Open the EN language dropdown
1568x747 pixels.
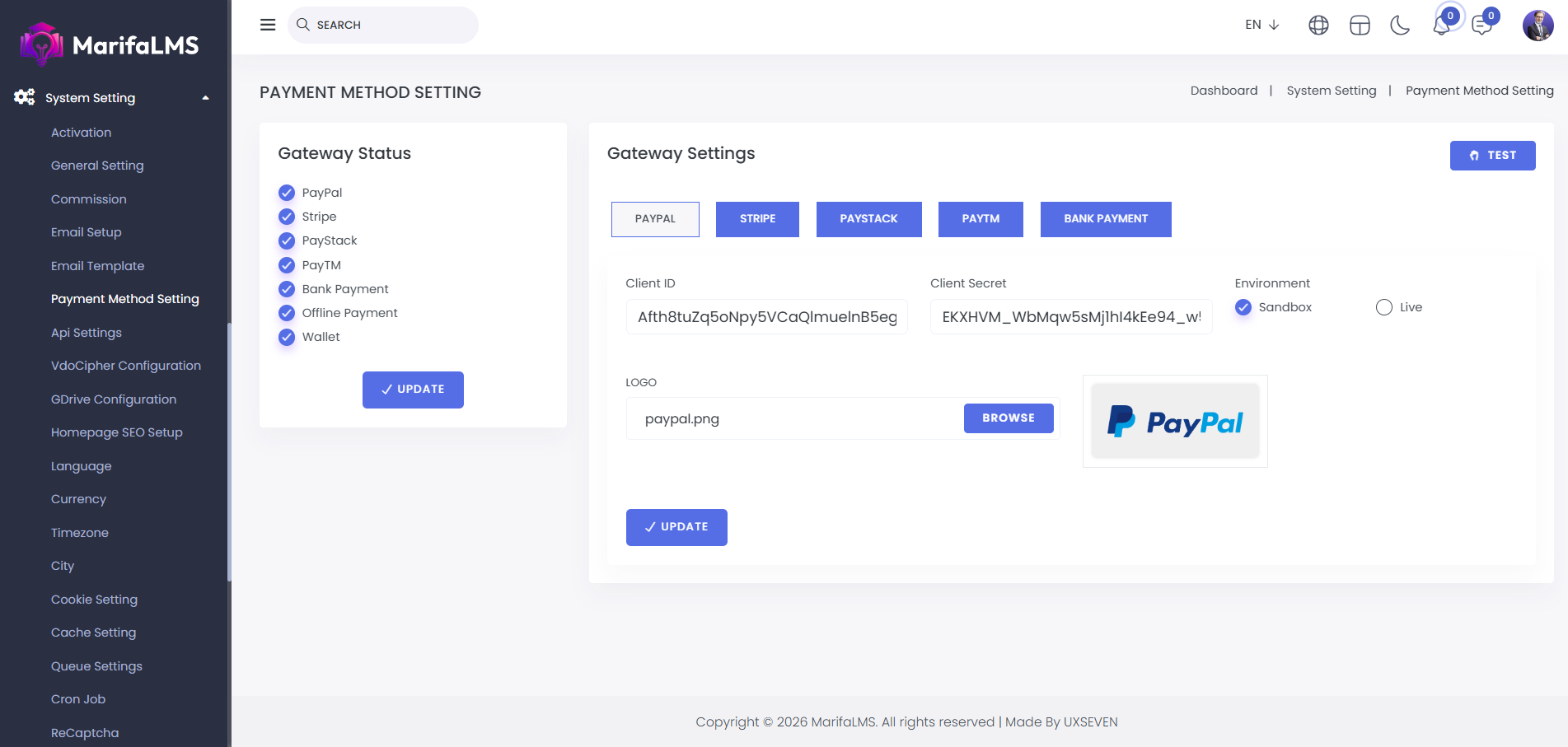(1261, 25)
